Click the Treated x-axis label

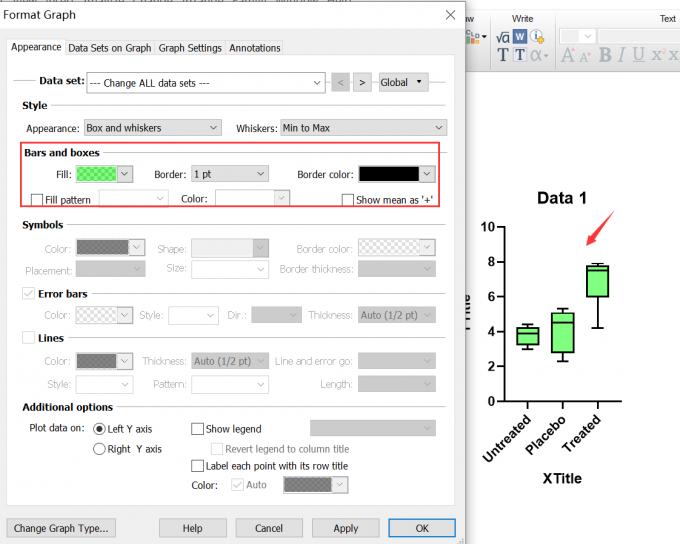(x=582, y=433)
